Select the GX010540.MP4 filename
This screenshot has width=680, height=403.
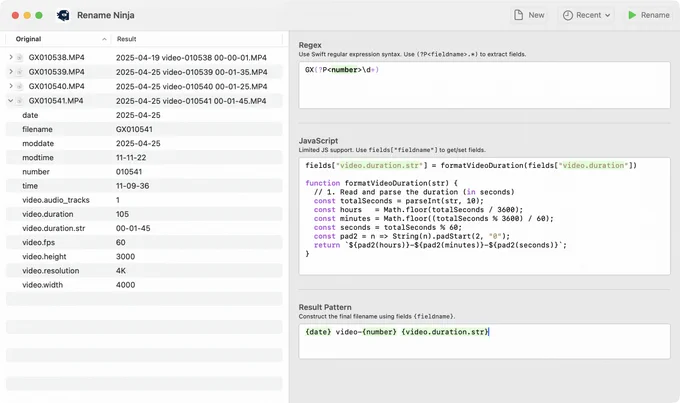(x=56, y=86)
